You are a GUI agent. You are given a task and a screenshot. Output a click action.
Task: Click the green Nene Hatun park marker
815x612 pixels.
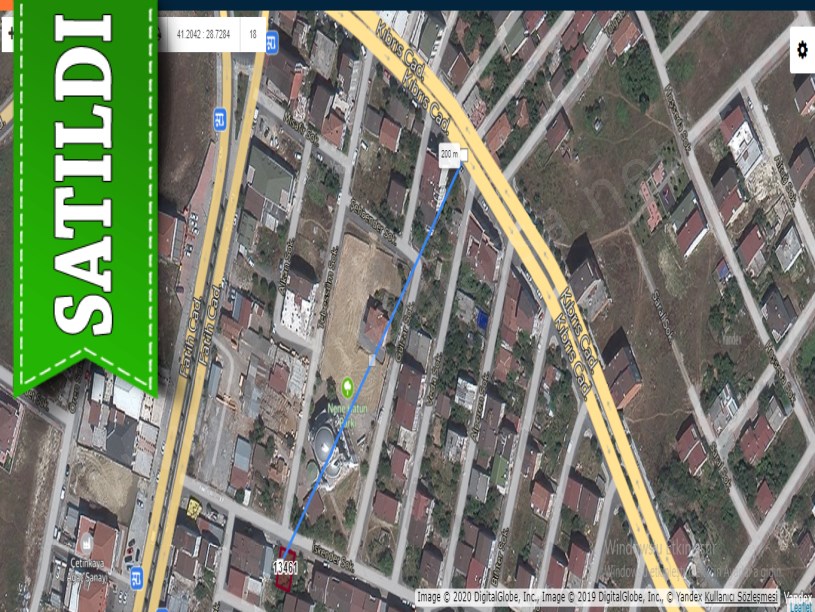(x=348, y=386)
